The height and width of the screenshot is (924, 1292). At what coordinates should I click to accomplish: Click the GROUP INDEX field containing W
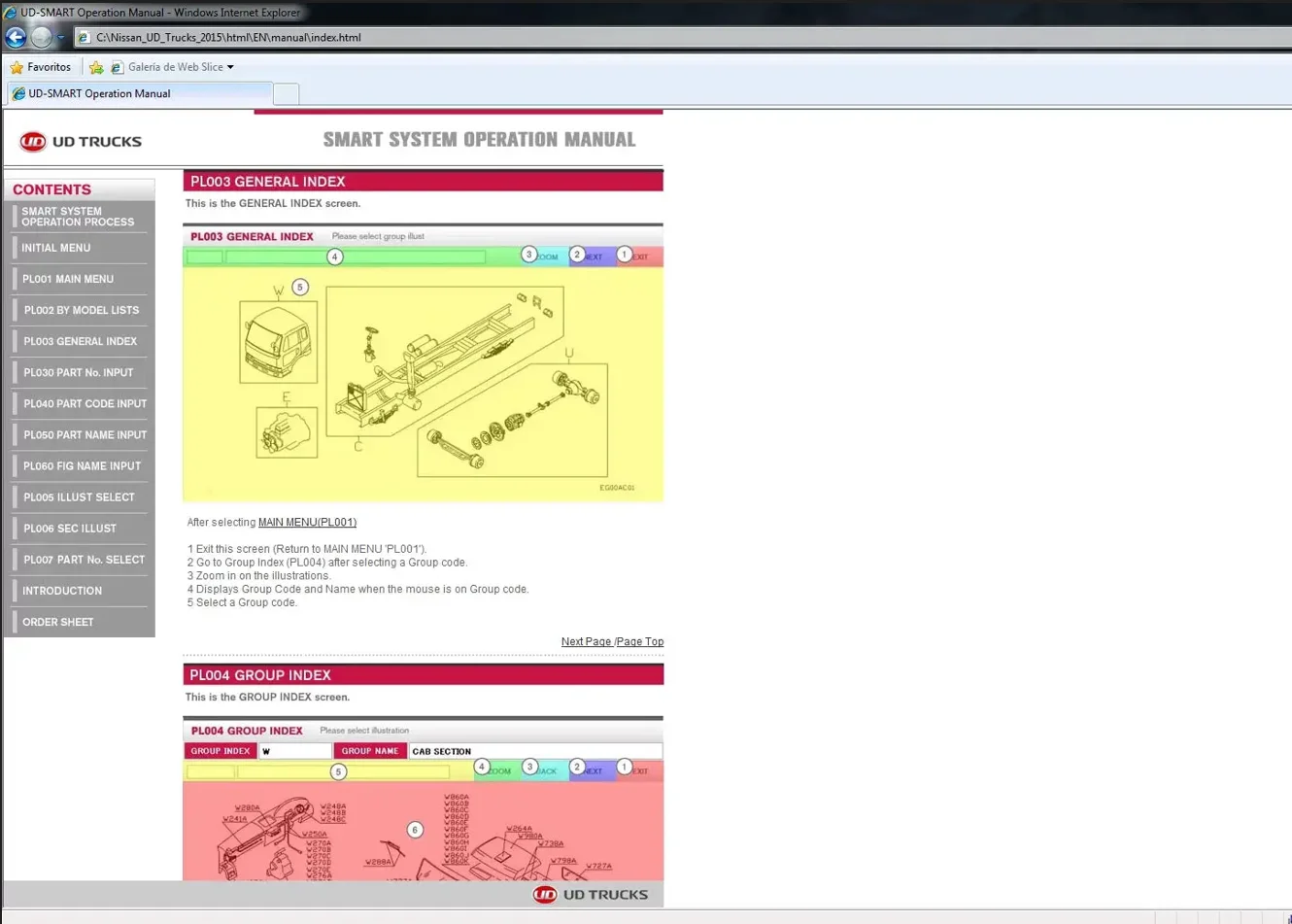[x=295, y=751]
